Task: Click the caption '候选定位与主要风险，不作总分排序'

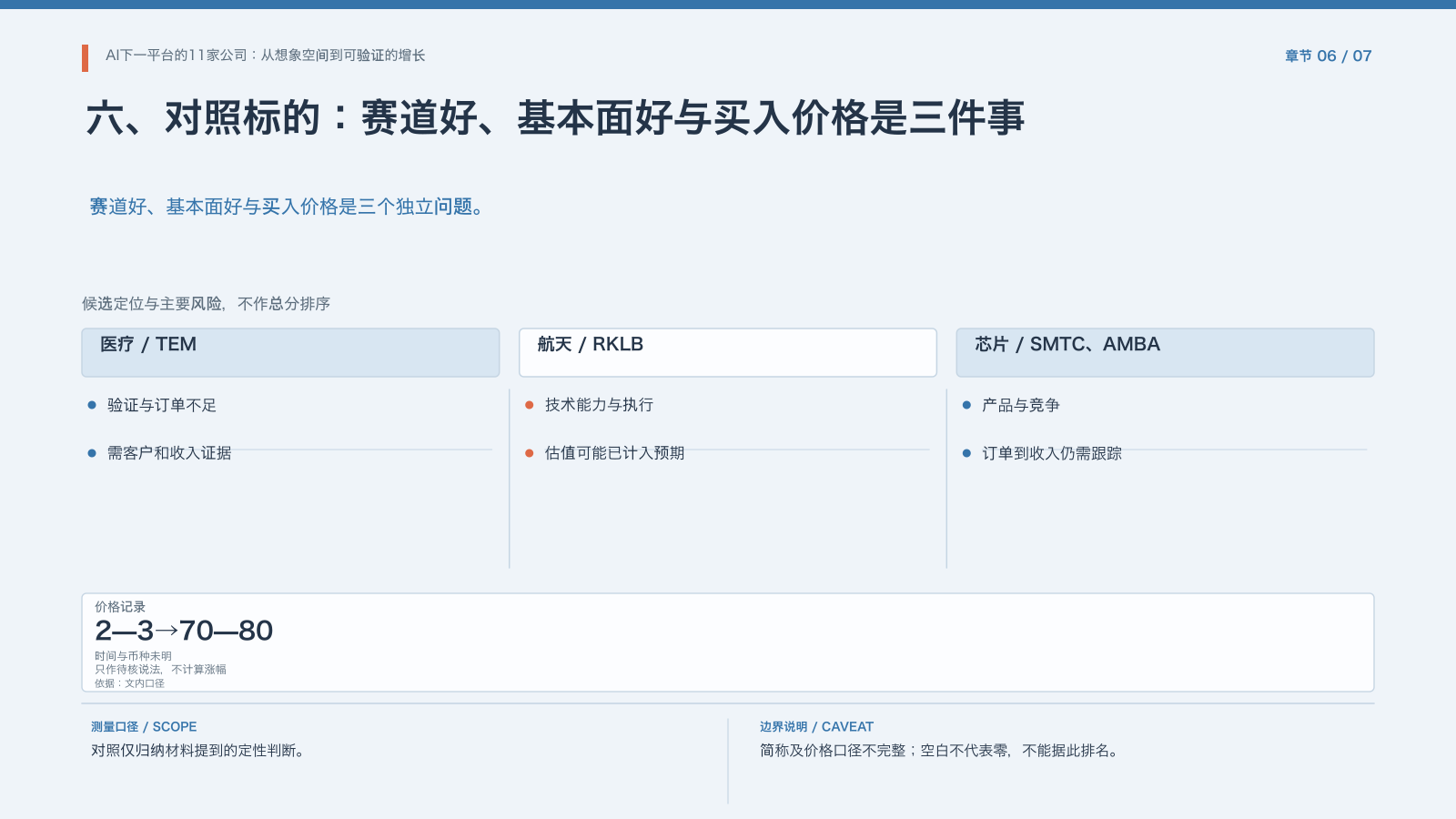Action: [206, 304]
